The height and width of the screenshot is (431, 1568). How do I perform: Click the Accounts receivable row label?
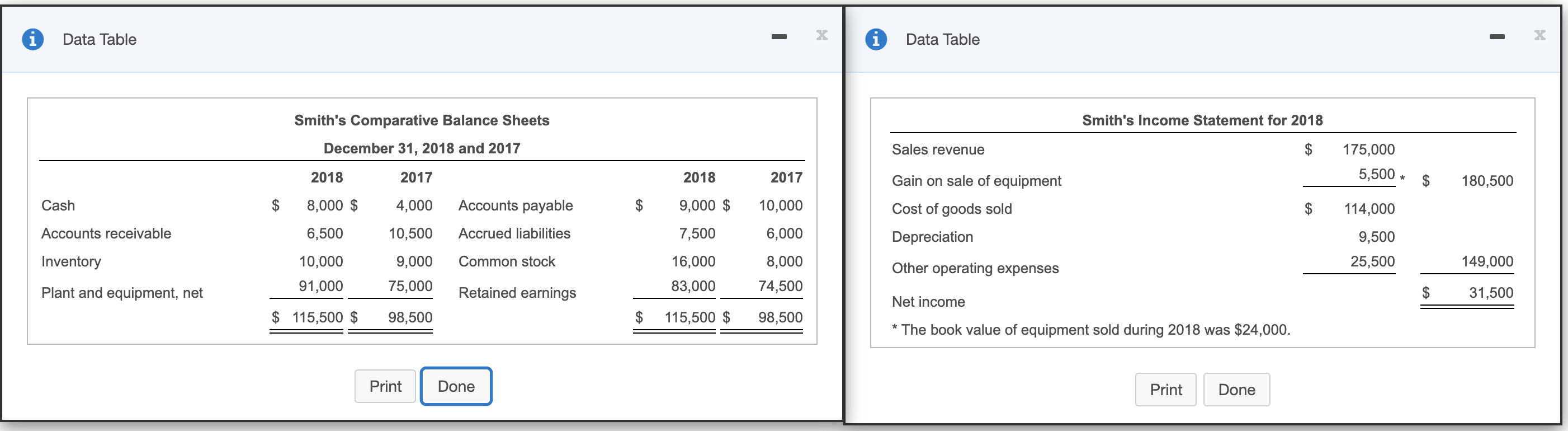click(106, 233)
